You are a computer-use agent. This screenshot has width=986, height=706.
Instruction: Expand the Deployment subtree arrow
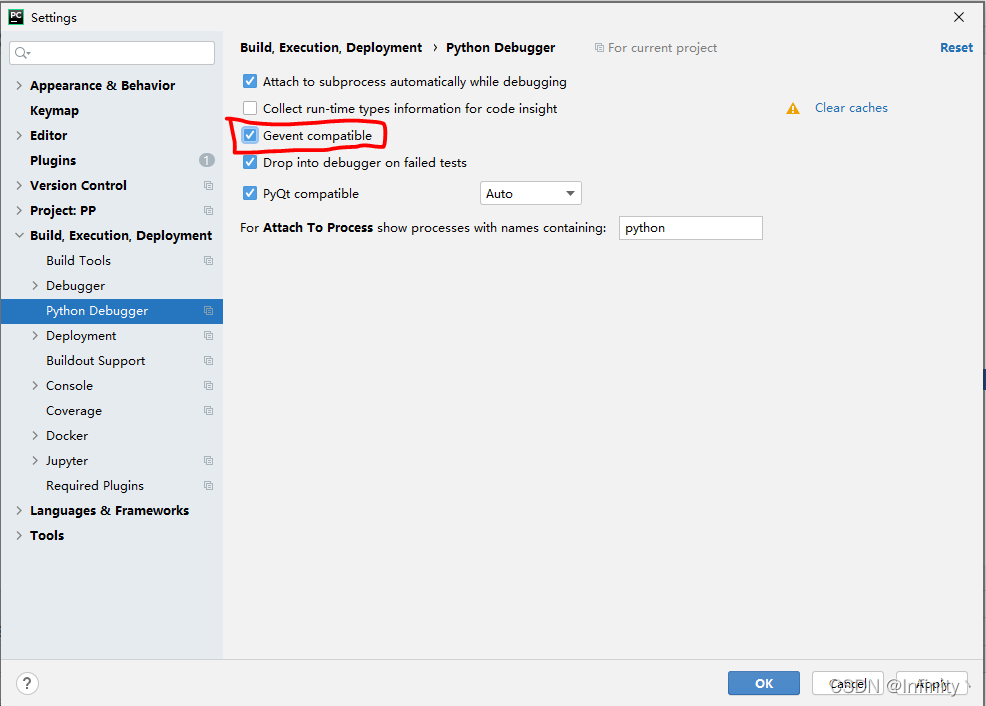35,336
